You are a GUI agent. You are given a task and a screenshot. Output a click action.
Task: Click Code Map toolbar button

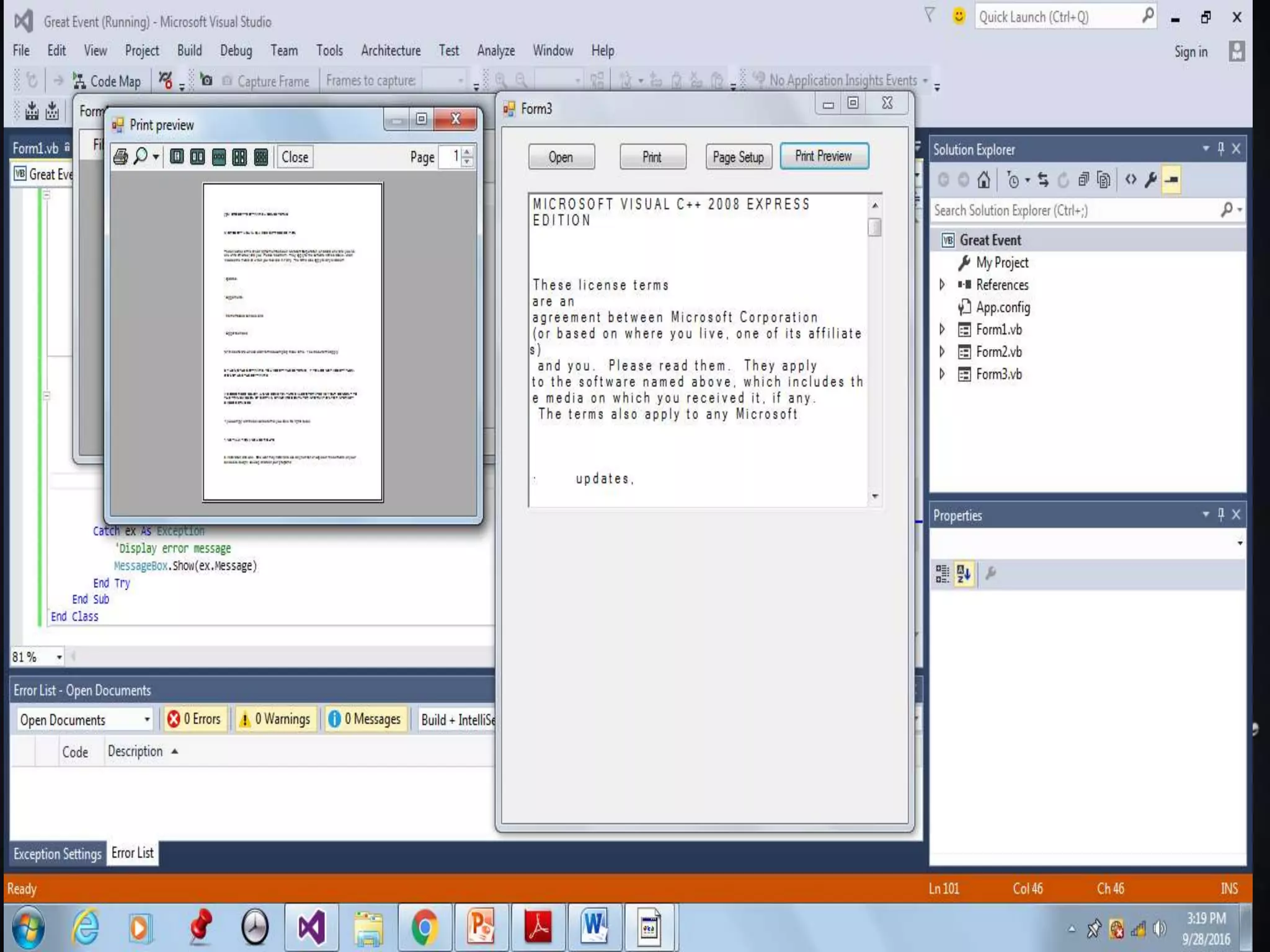[107, 81]
